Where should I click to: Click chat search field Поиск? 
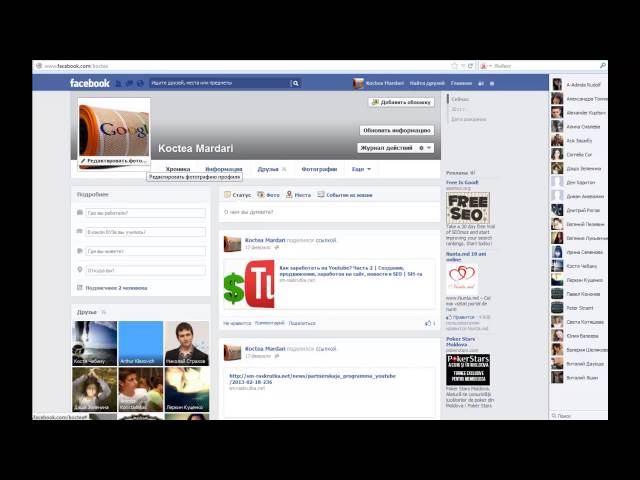[578, 416]
